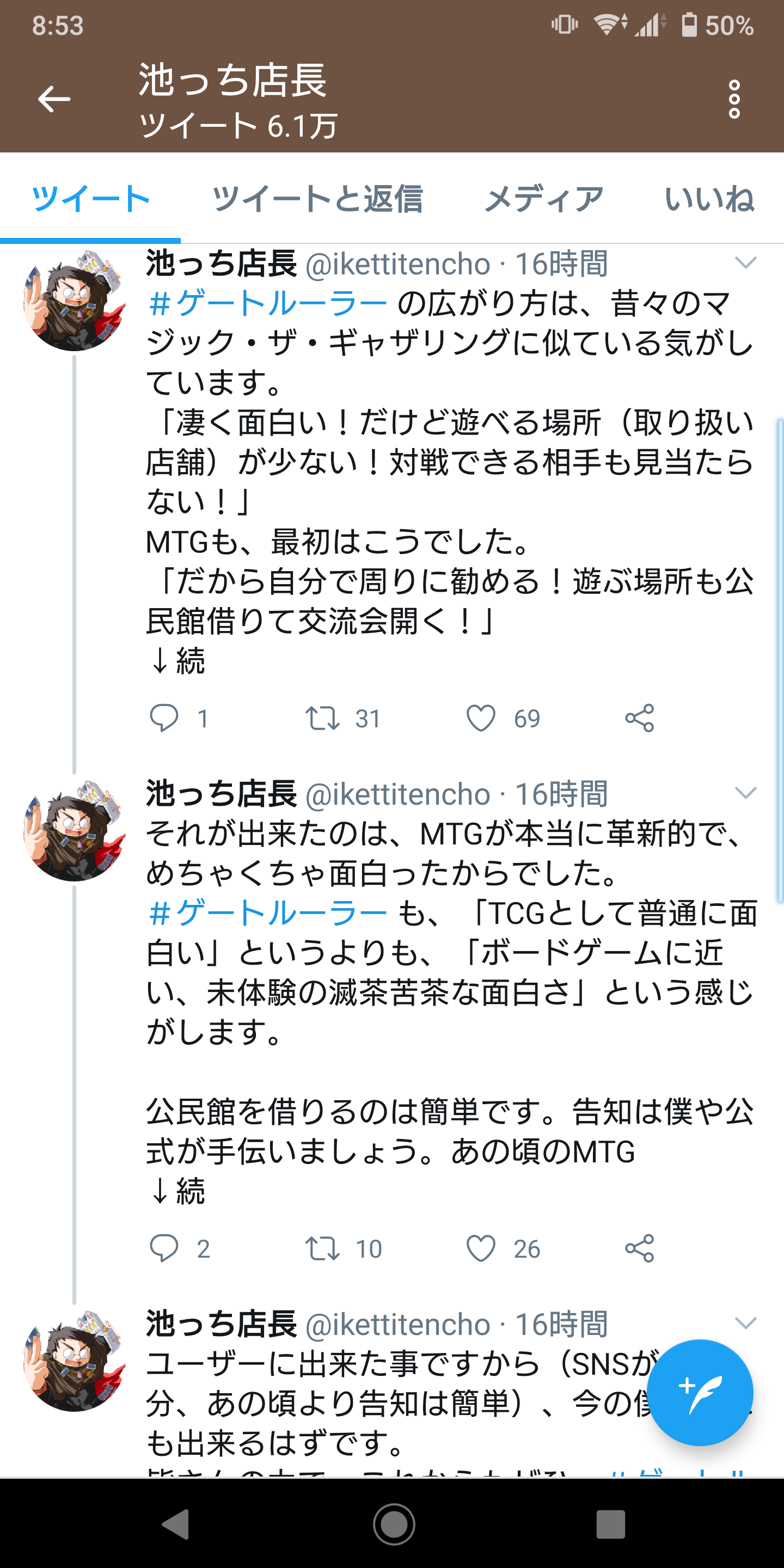784x1568 pixels.
Task: Retweet the second tweet with 10 retweets
Action: 322,1248
